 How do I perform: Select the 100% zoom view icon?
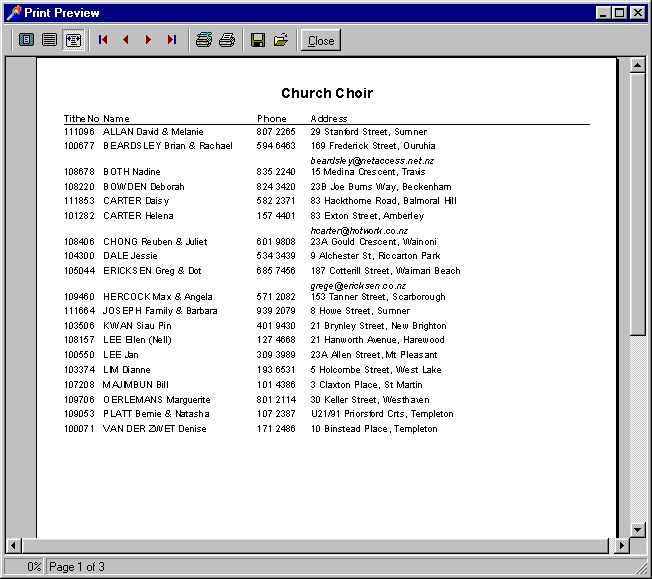click(50, 40)
